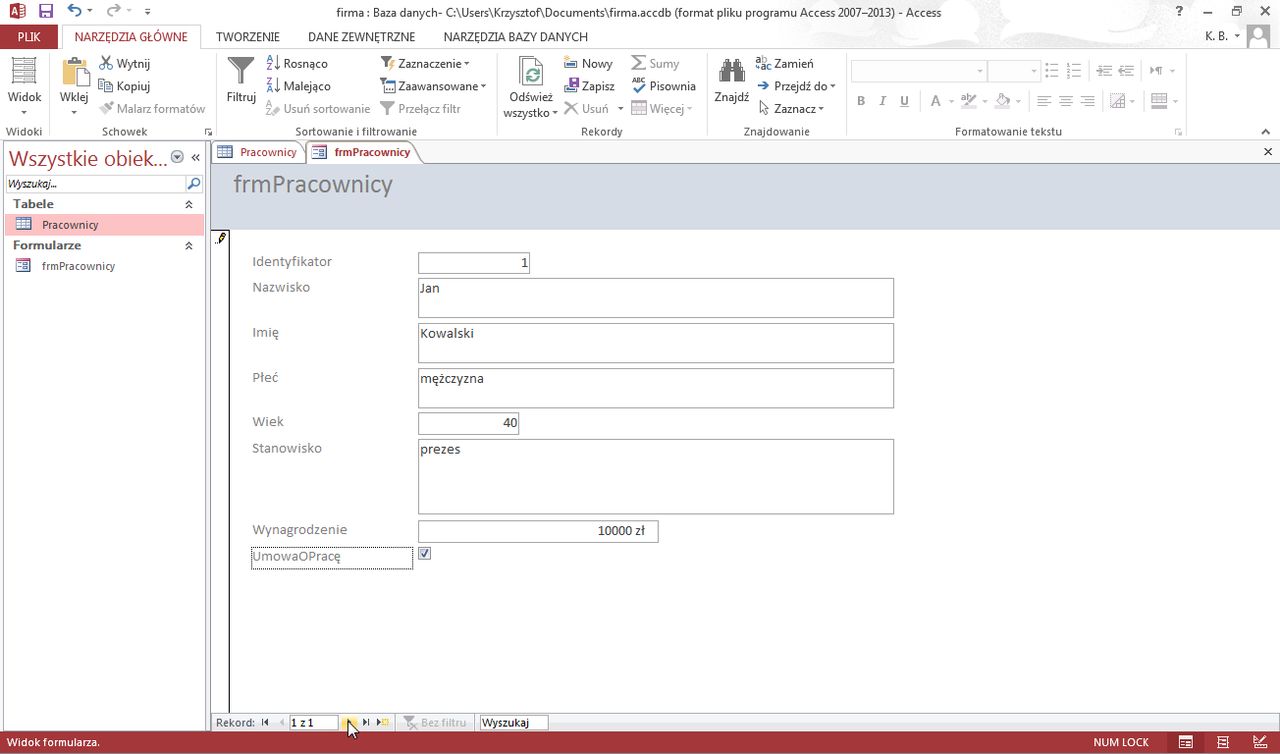Click the record number box 1 z 1
Screen dimensions: 1280x754
pyautogui.click(x=314, y=722)
